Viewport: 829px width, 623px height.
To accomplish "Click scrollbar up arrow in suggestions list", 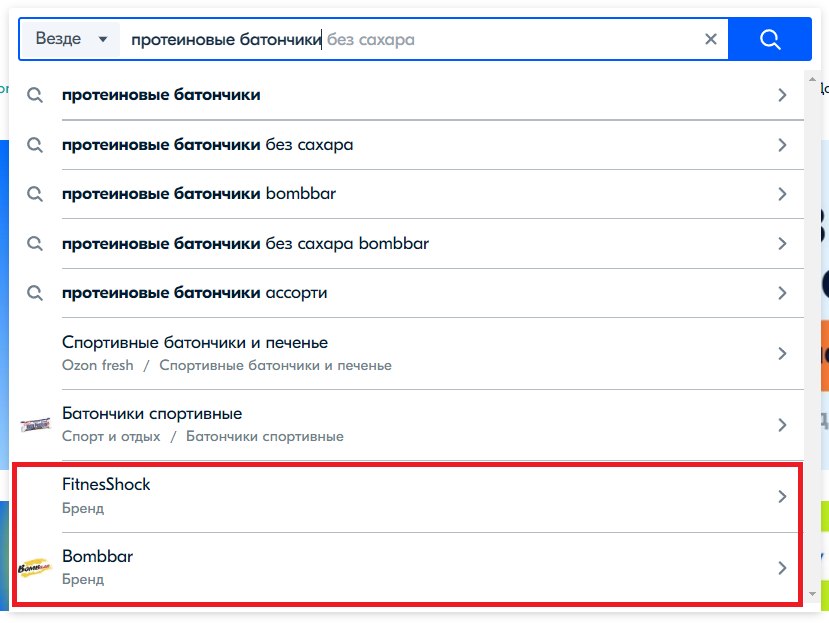I will [812, 79].
